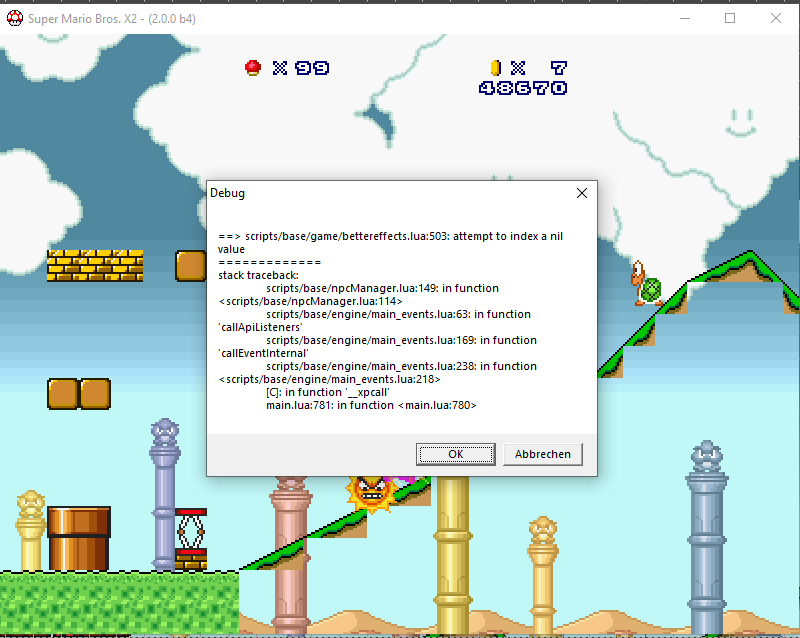Click the orange warp pipe
800x638 pixels.
point(79,538)
